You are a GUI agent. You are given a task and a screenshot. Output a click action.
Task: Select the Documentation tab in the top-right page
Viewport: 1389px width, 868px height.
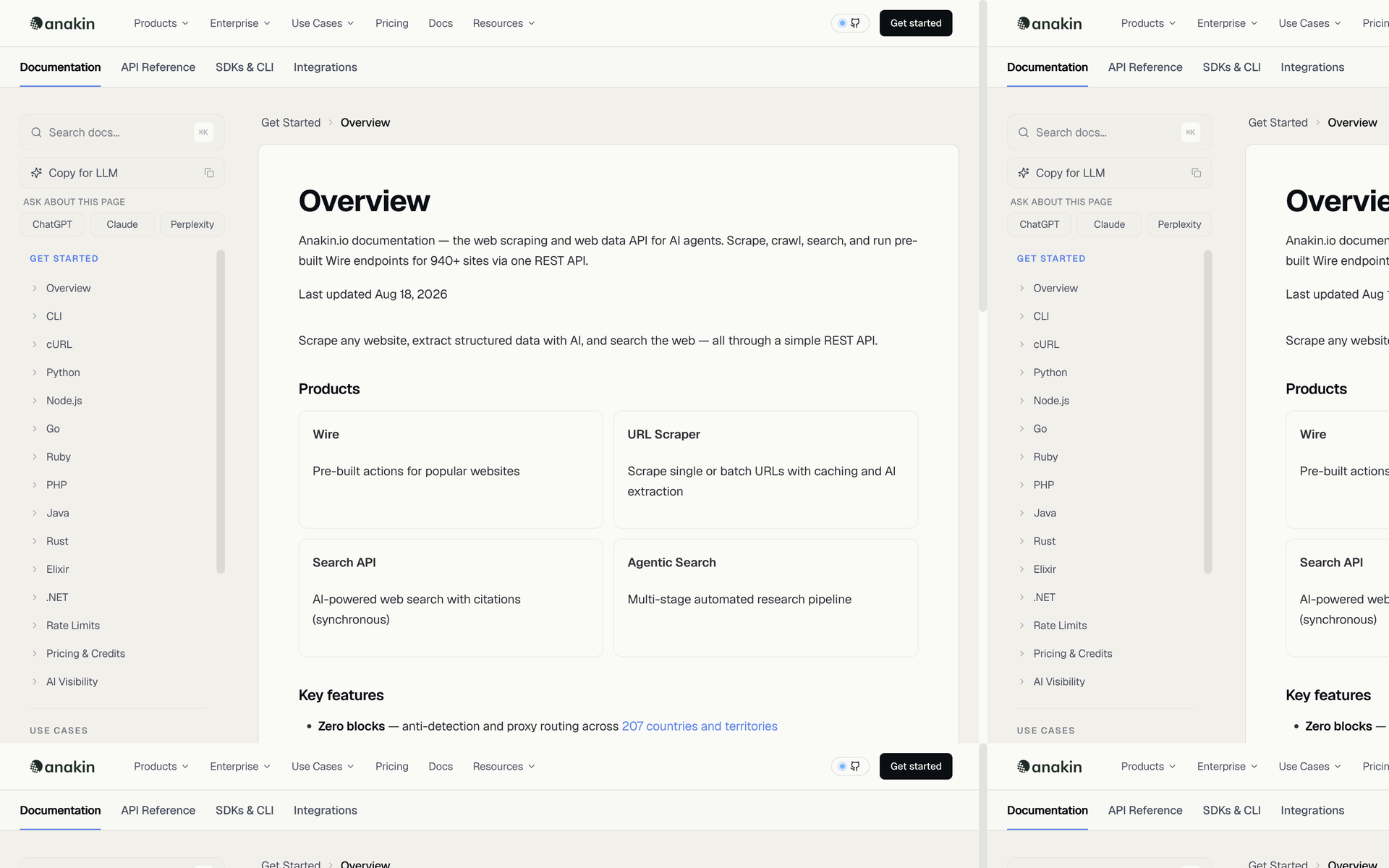pos(1048,67)
